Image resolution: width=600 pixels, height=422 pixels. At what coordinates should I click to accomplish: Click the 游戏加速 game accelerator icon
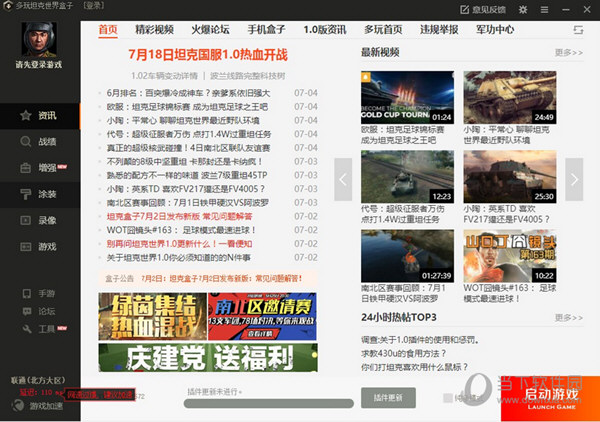(18, 406)
